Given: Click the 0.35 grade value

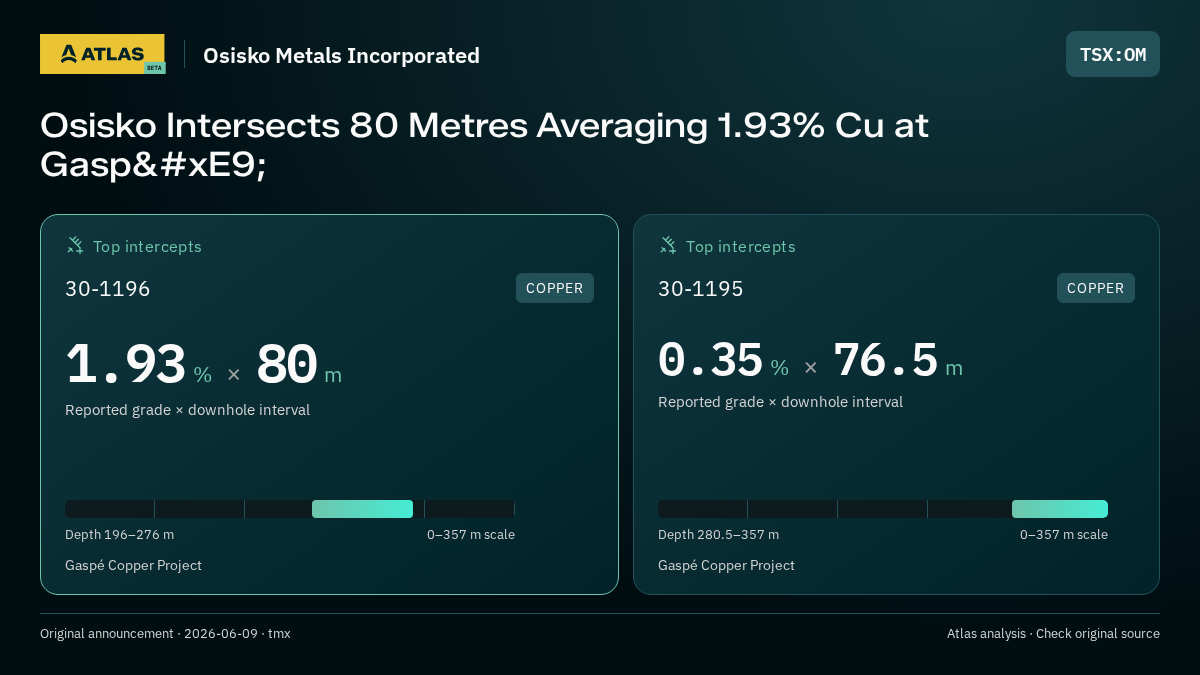Looking at the screenshot, I should pos(711,359).
